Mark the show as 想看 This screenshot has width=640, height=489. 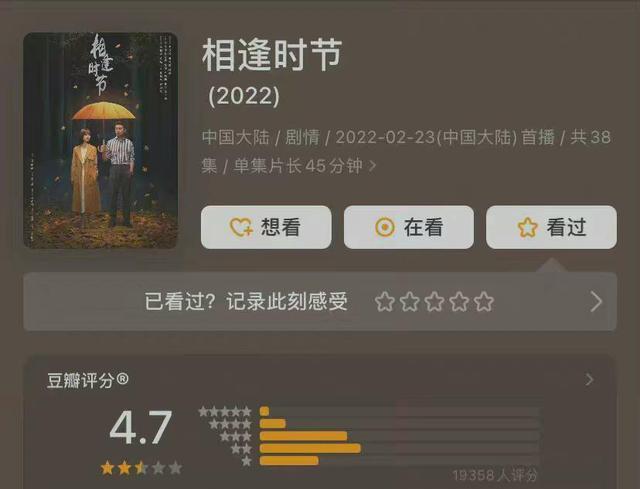266,227
